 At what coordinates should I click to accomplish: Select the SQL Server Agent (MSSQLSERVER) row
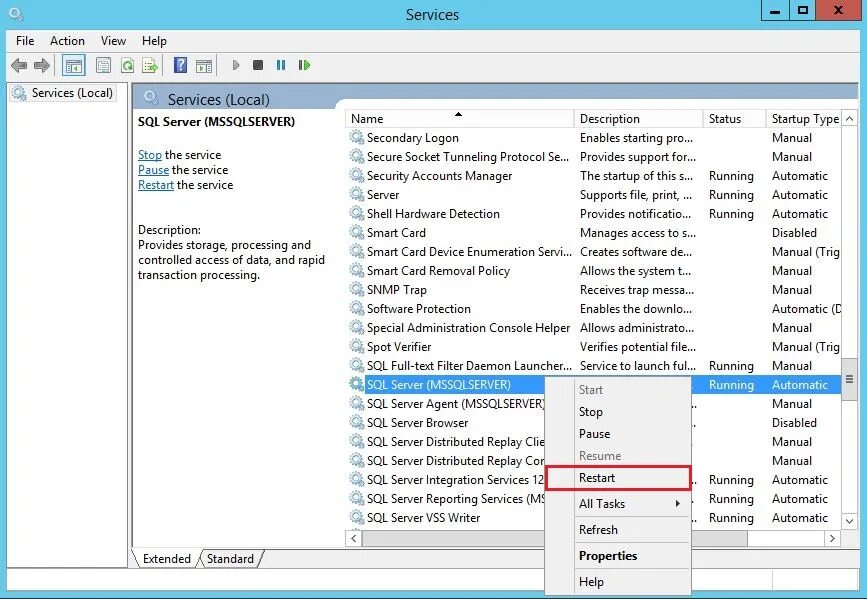click(456, 403)
